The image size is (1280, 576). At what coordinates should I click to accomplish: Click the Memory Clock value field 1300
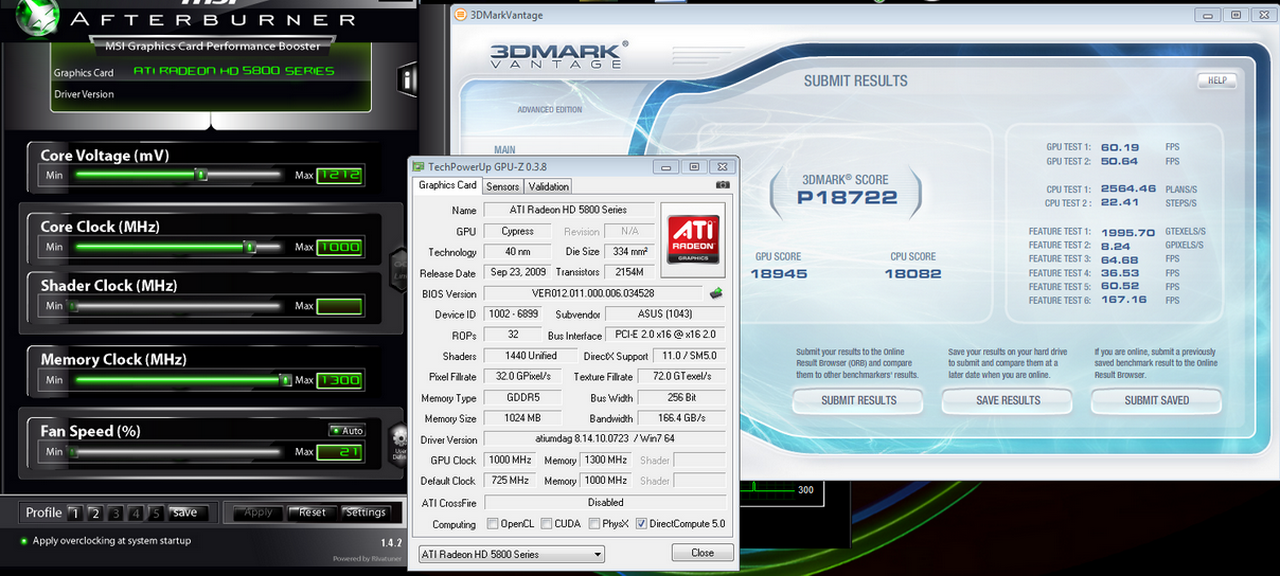(x=339, y=380)
